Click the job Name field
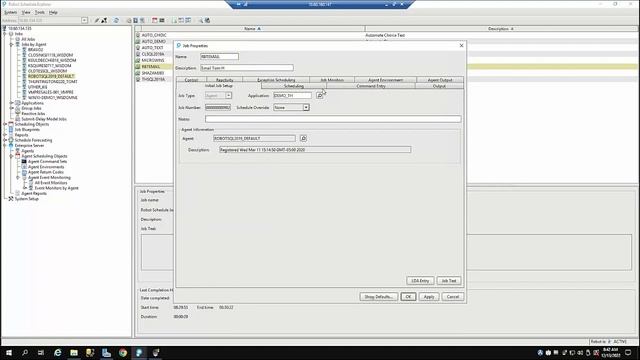Viewport: 640px width, 360px height. click(220, 56)
